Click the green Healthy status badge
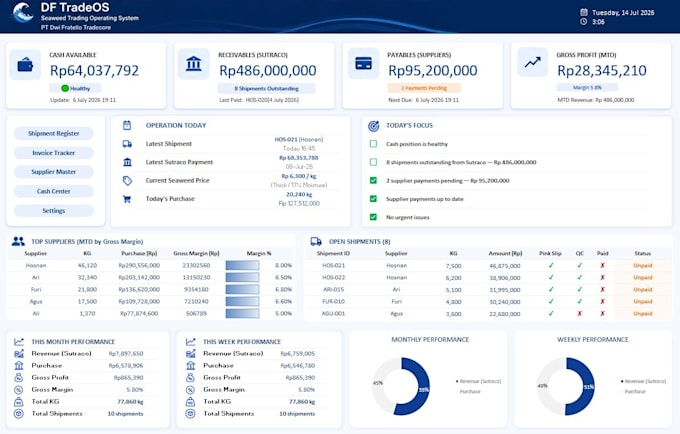 point(75,88)
